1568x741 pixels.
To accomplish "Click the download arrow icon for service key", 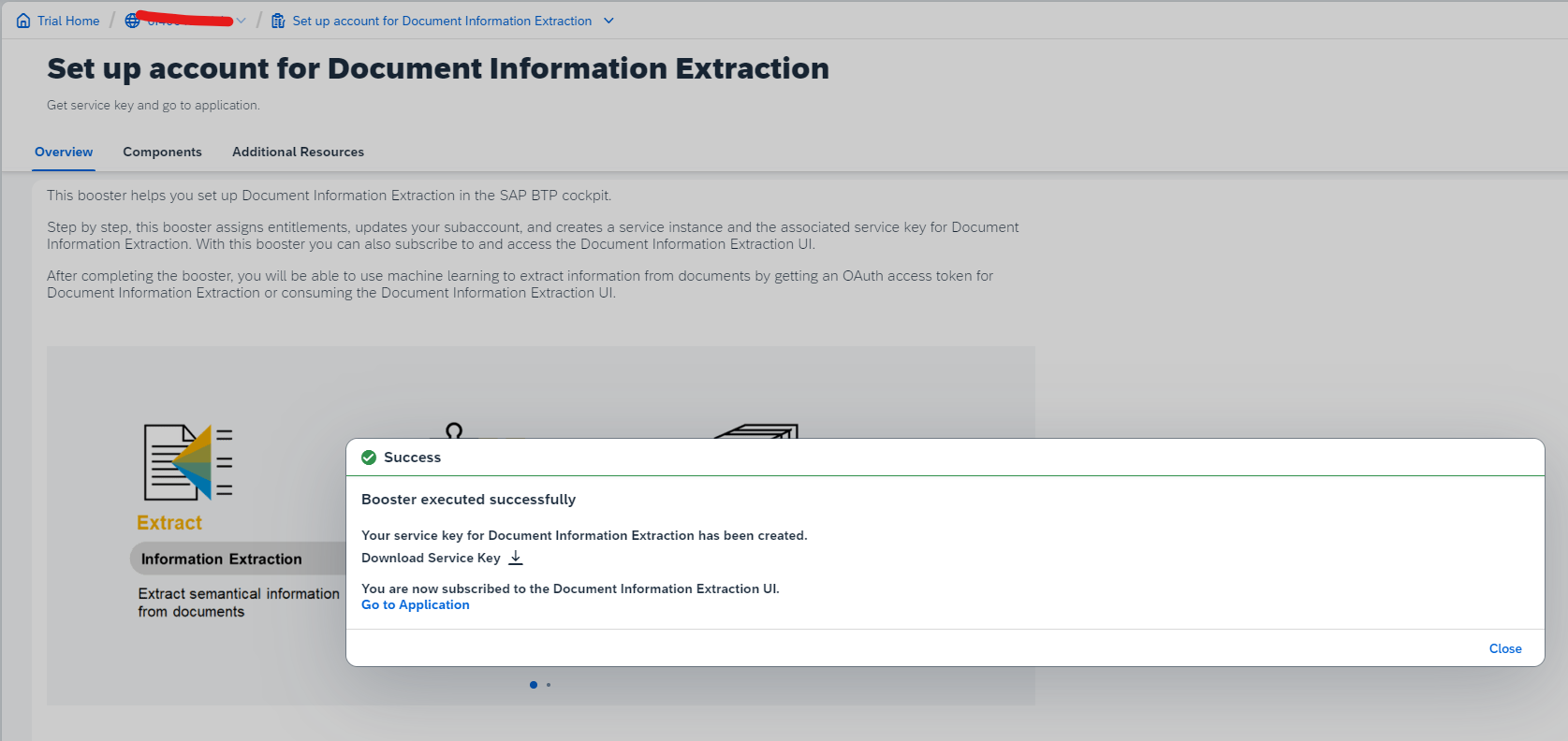I will click(515, 558).
